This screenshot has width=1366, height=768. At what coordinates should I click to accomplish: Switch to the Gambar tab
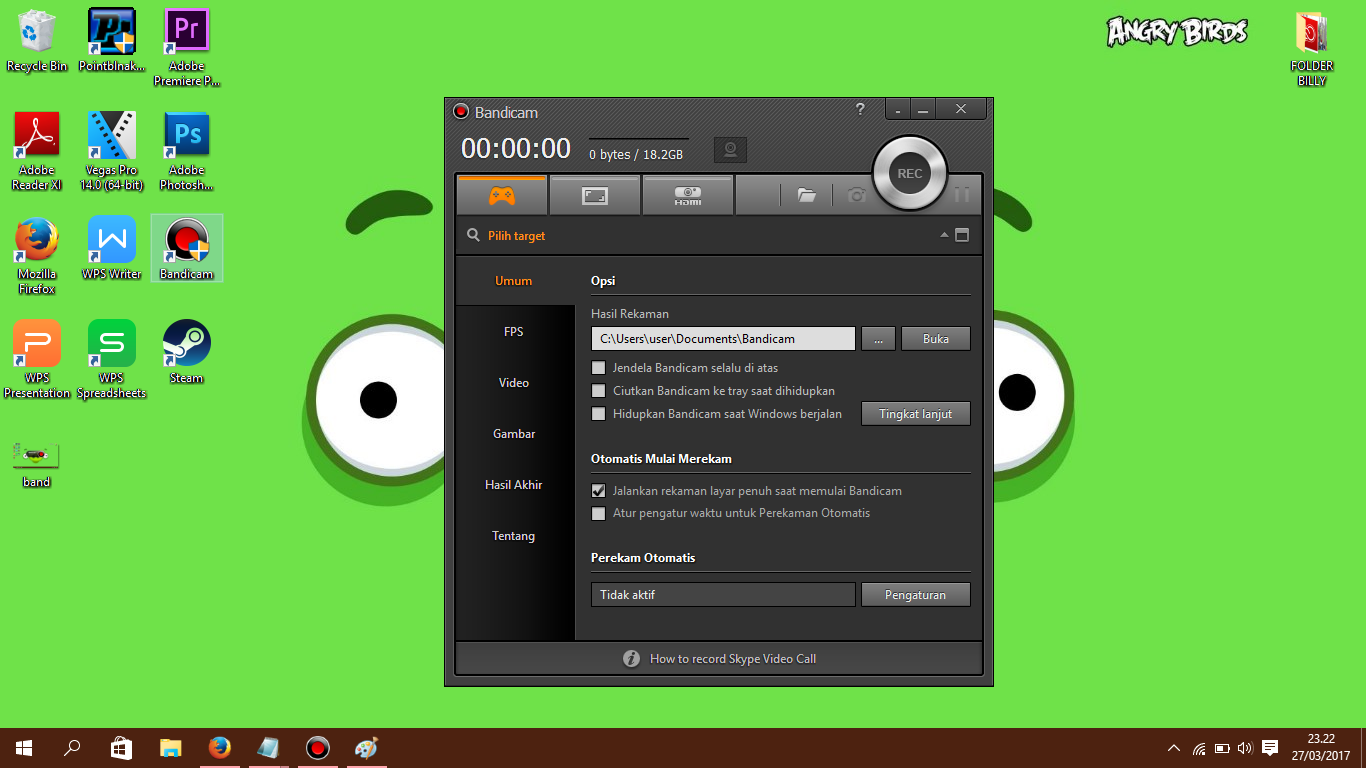(514, 434)
